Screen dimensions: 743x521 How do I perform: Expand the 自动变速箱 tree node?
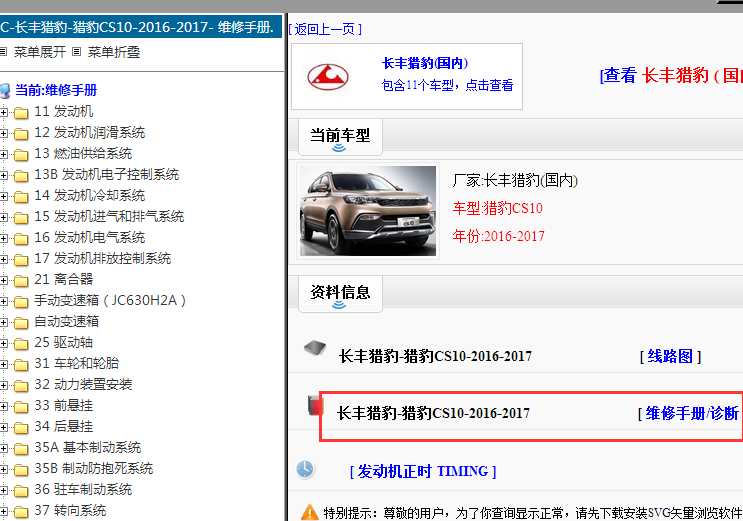(4, 322)
